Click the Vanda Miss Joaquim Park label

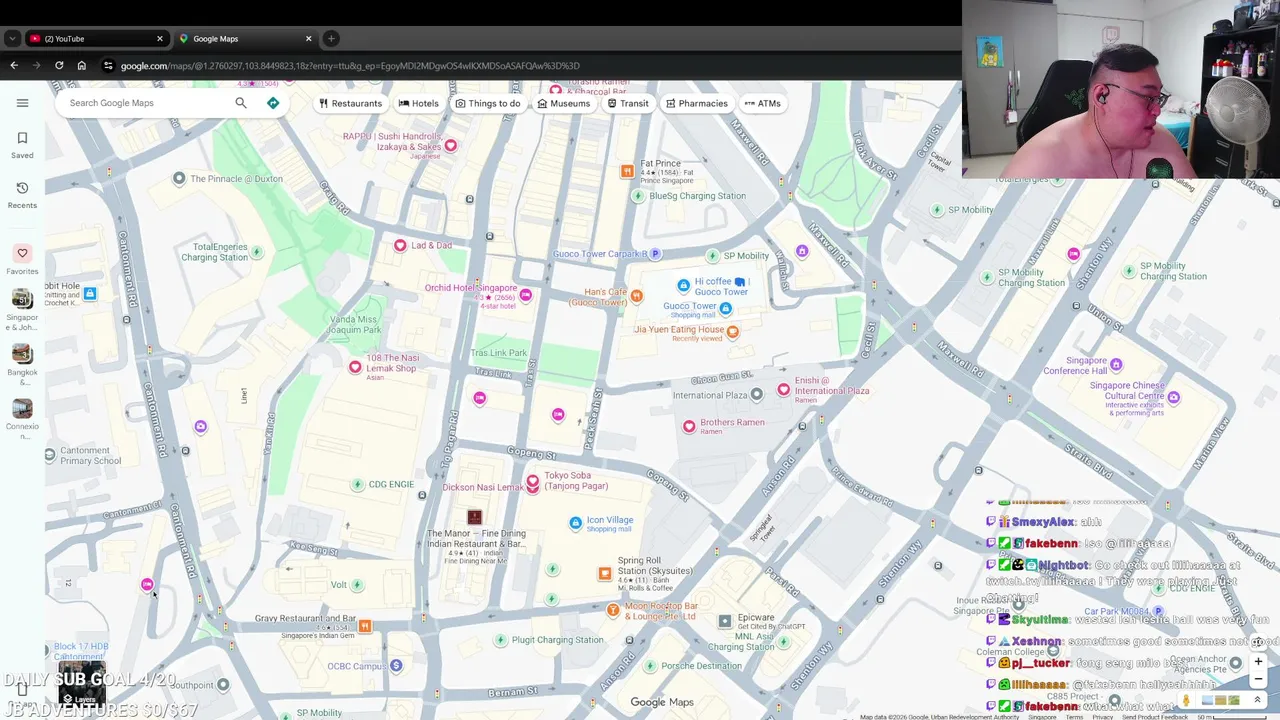point(355,324)
